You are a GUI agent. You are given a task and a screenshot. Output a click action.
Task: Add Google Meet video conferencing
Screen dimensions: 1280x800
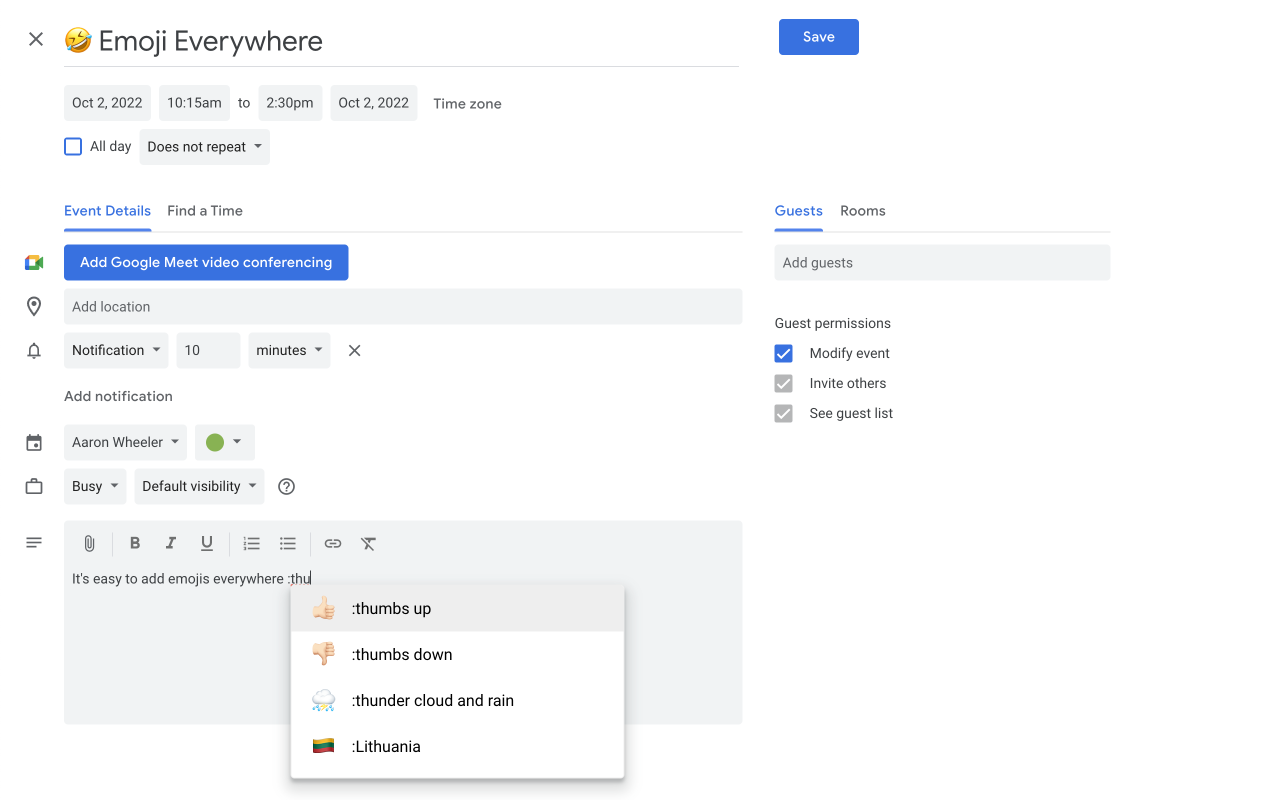(206, 262)
